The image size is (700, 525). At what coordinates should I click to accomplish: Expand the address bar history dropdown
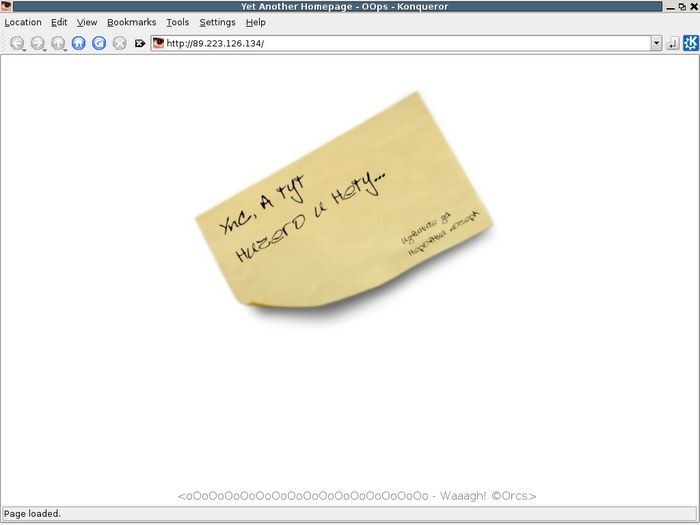656,44
